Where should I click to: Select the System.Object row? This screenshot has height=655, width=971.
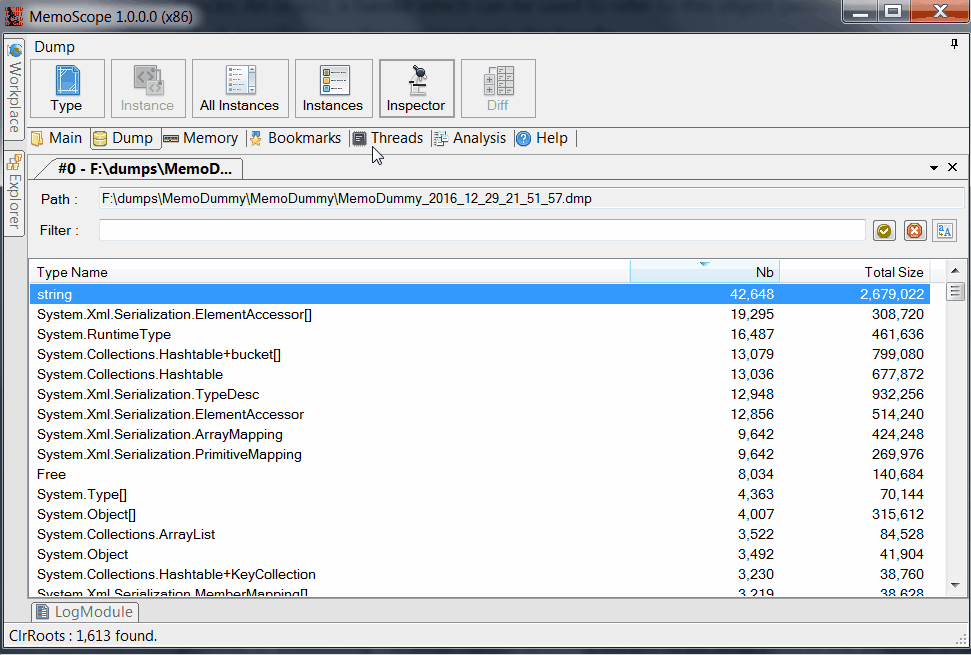click(x=480, y=555)
